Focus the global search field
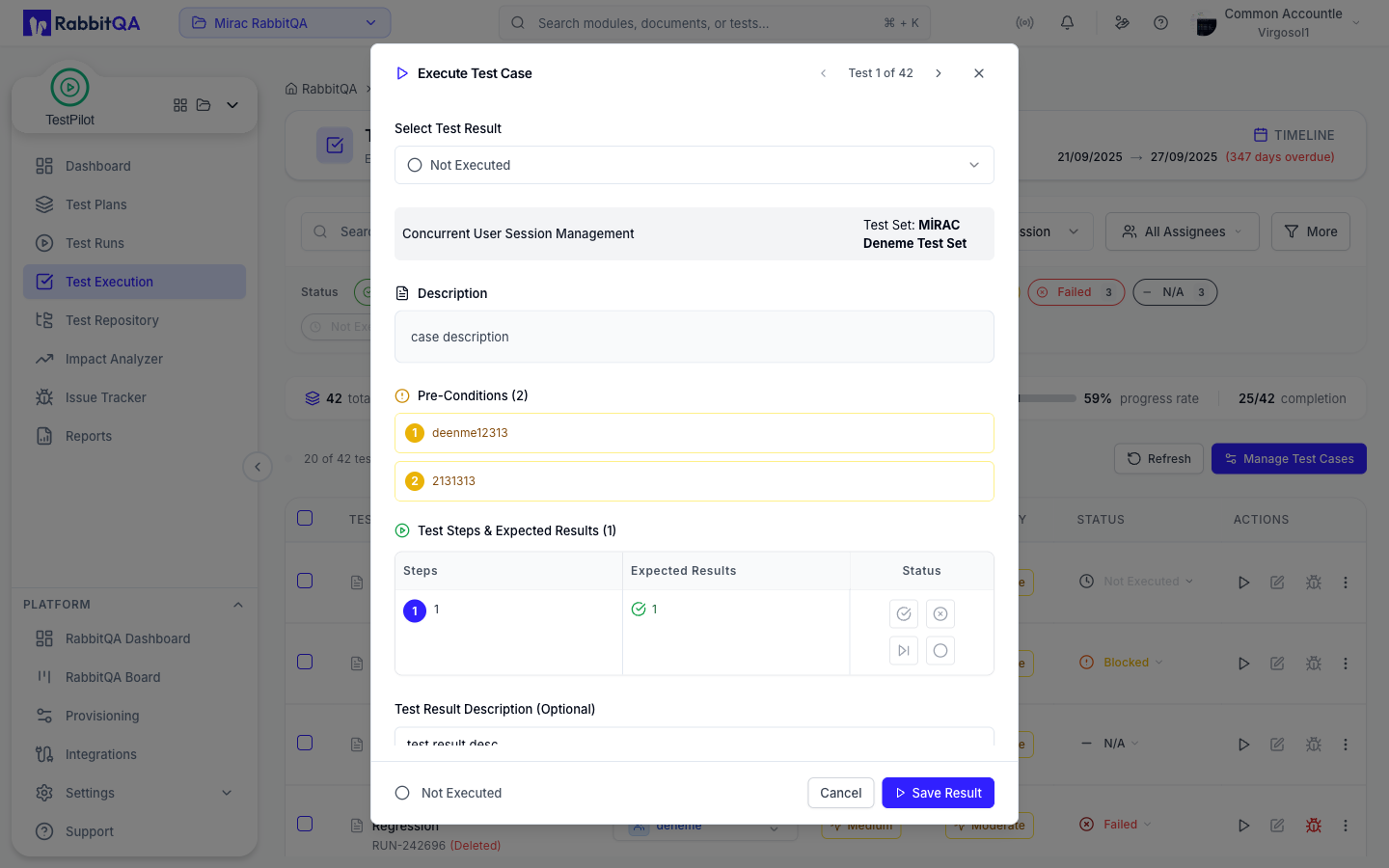Viewport: 1389px width, 868px height. tap(715, 23)
